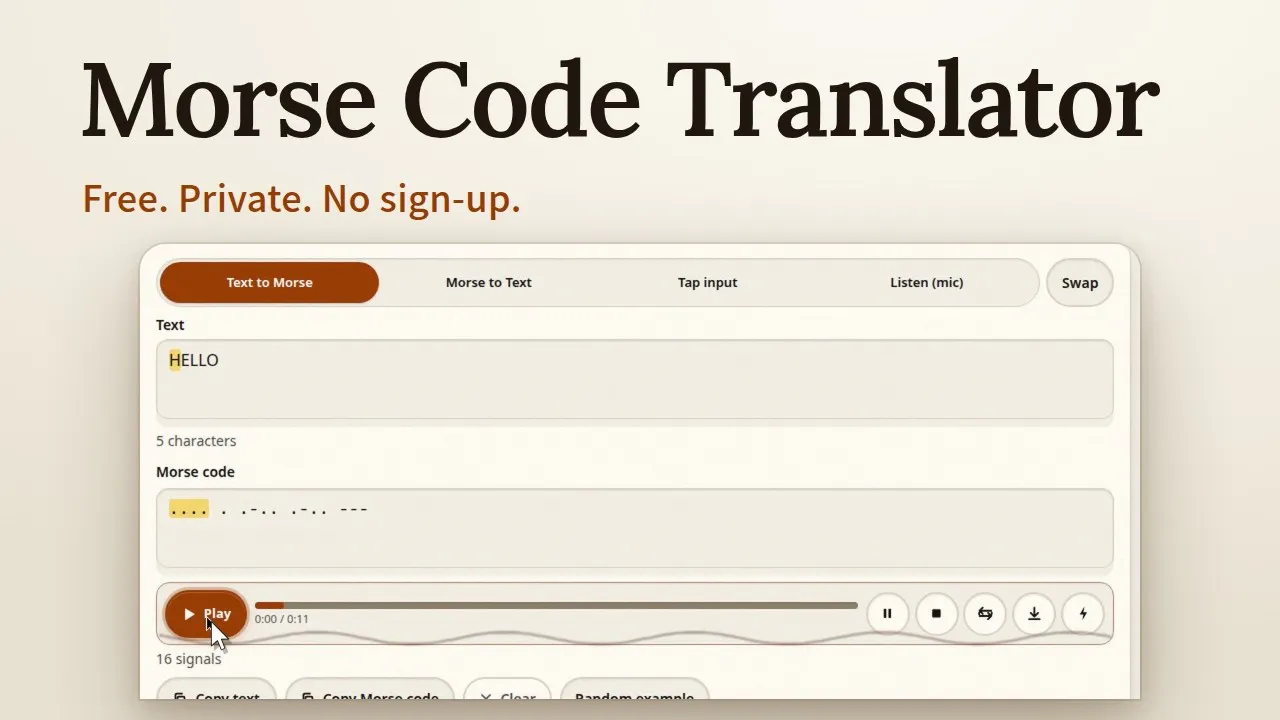Click inside the Morse code output box
The height and width of the screenshot is (720, 1280).
point(635,528)
